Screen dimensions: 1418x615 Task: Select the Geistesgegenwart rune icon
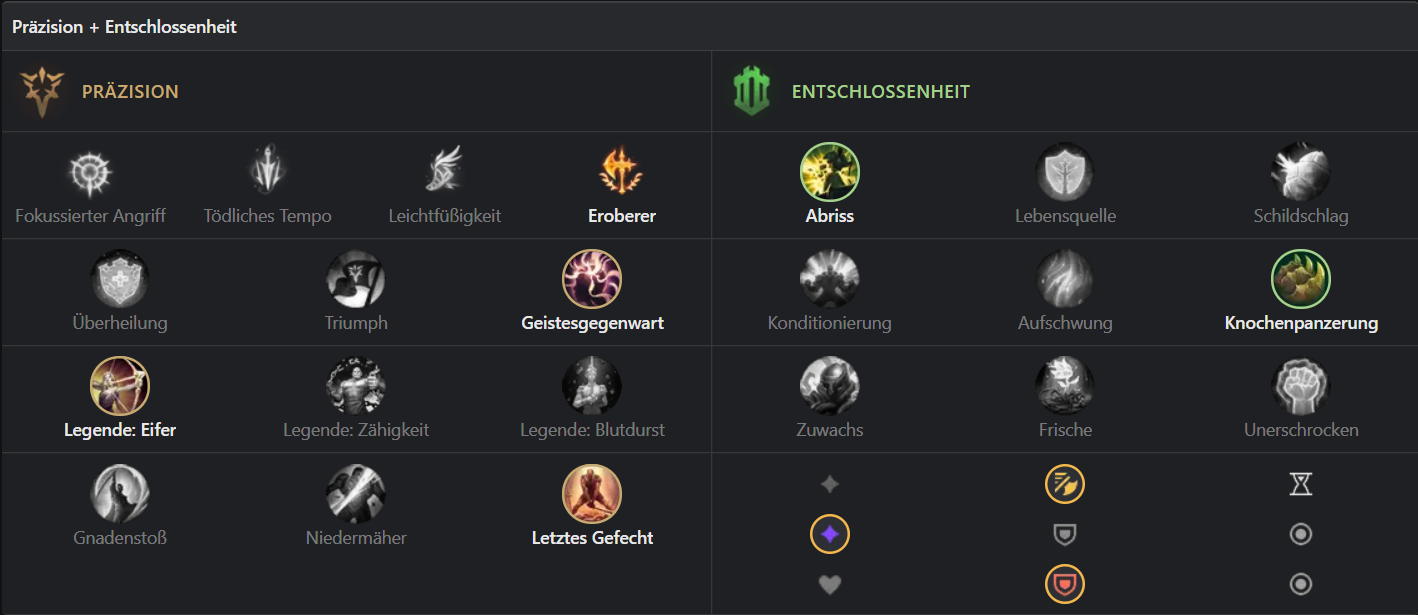592,279
